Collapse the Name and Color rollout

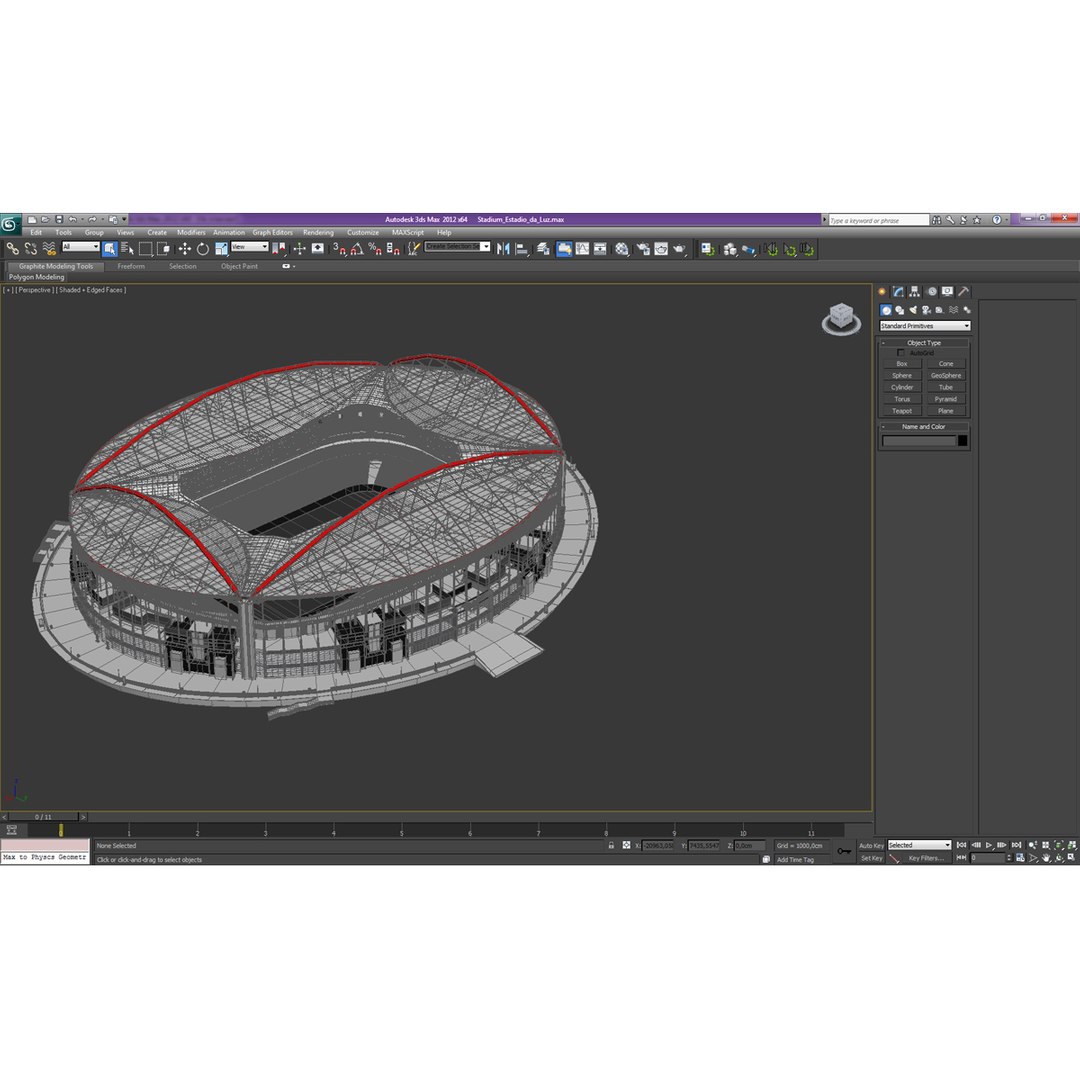[924, 426]
